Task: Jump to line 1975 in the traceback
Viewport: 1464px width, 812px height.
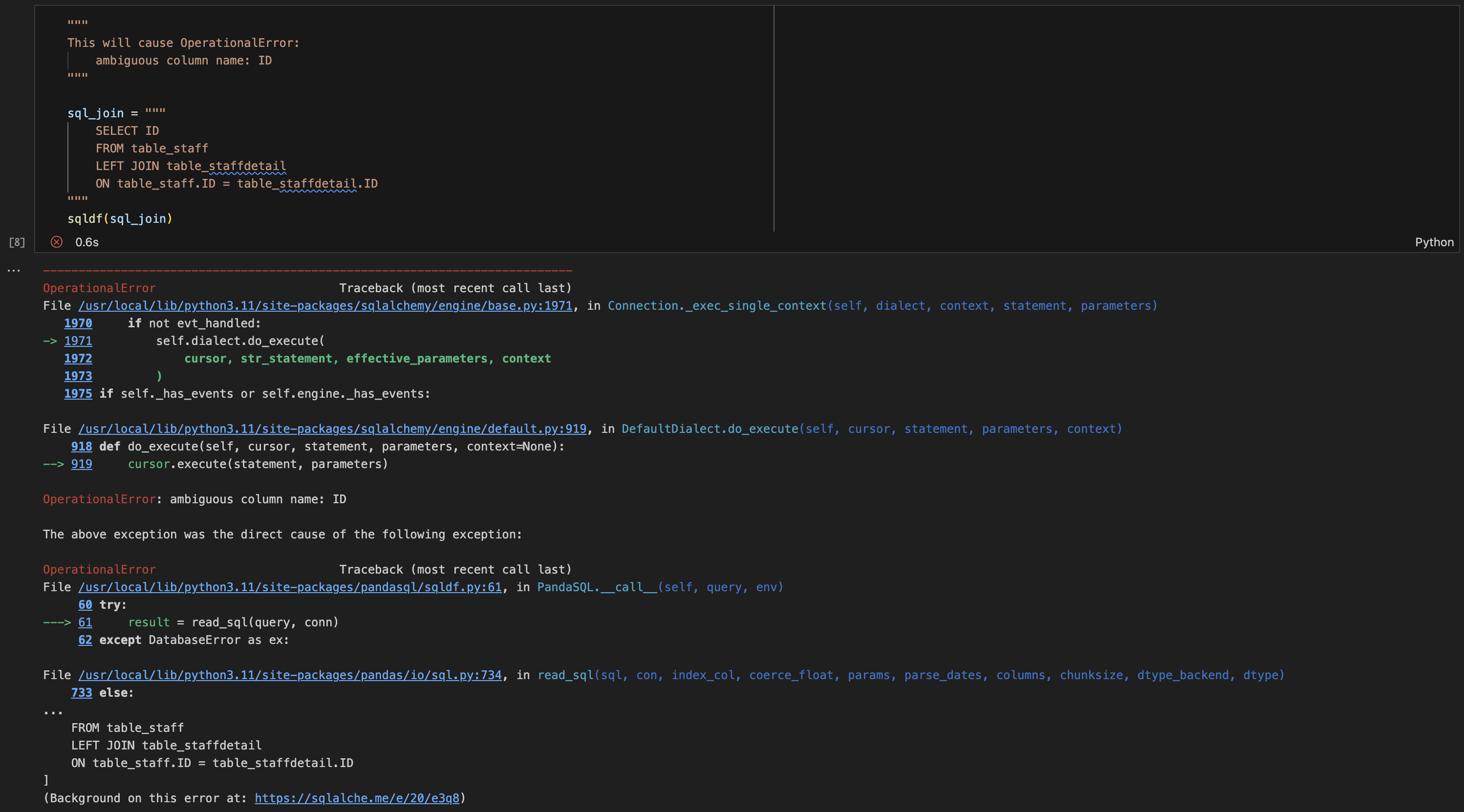Action: [78, 393]
